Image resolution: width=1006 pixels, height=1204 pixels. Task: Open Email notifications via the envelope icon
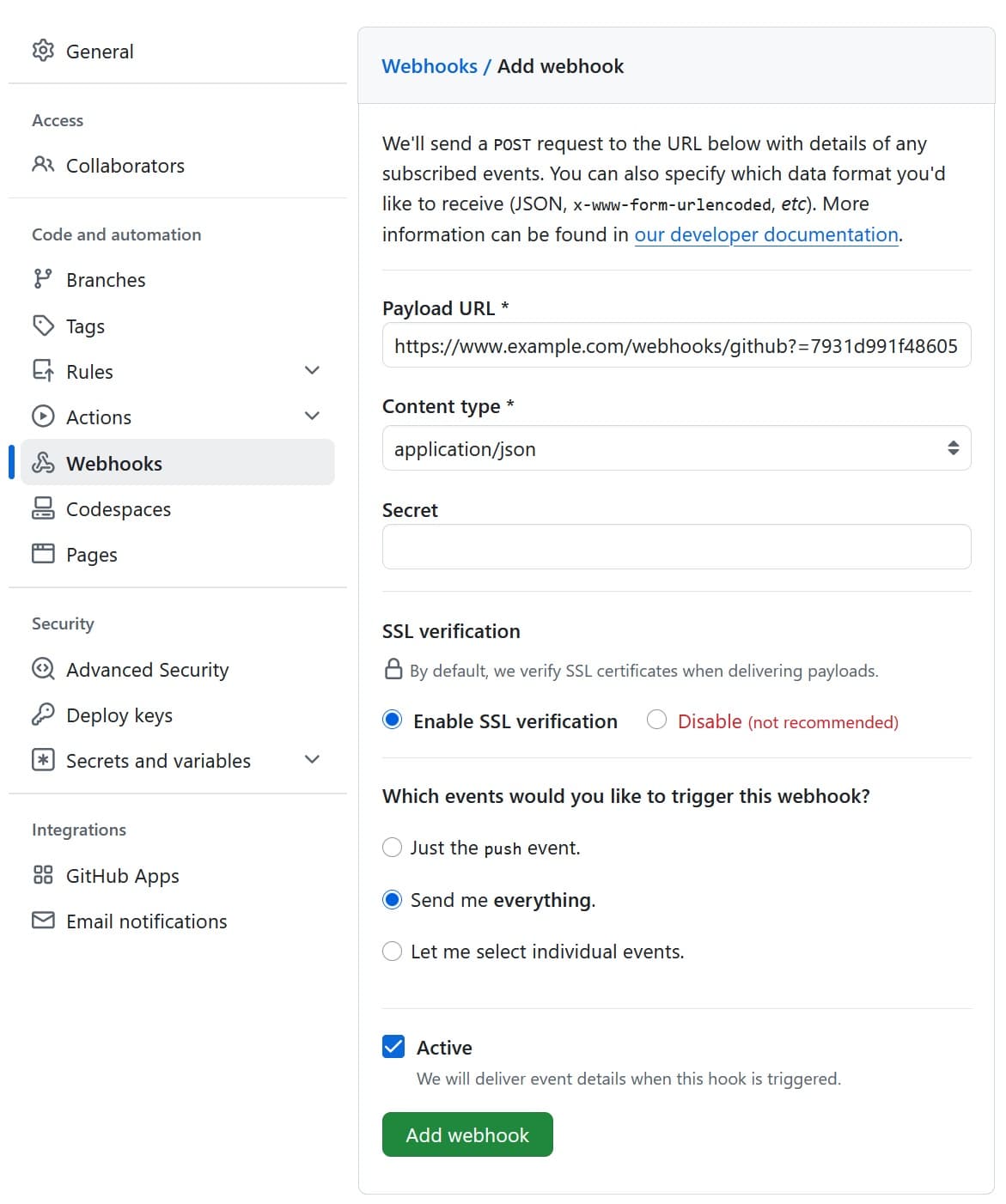tap(43, 921)
